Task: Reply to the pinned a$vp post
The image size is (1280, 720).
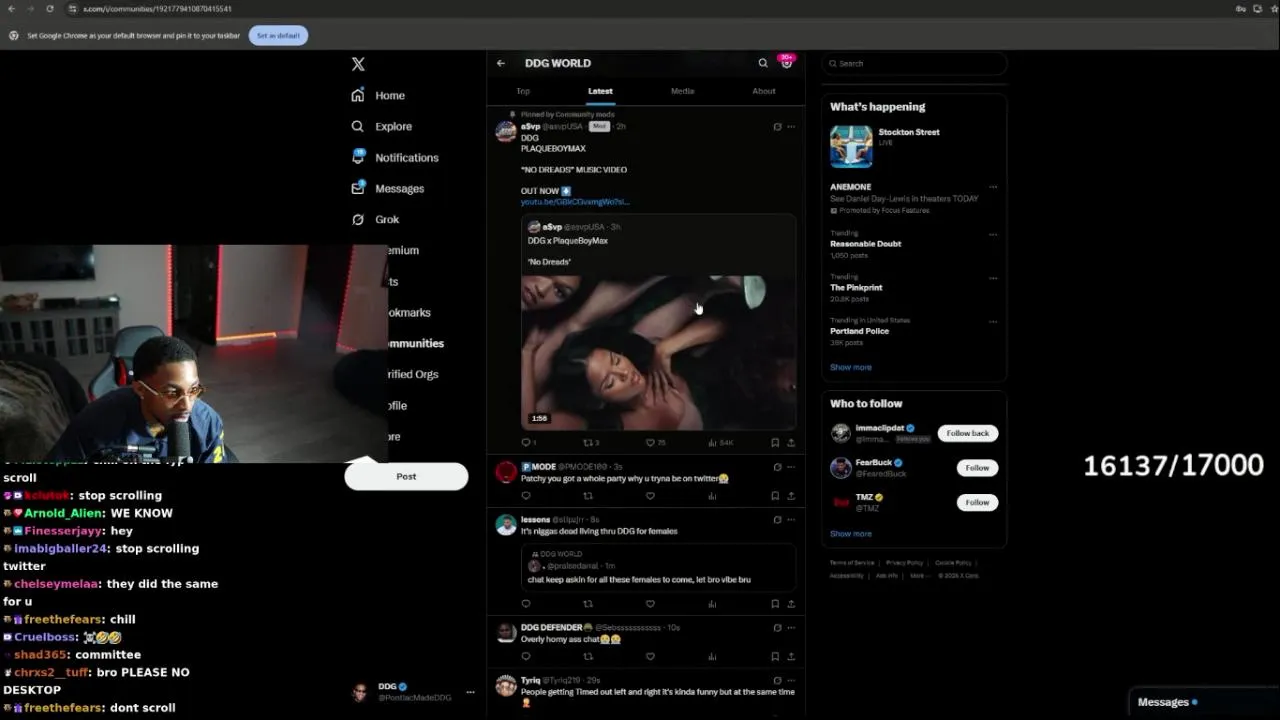Action: click(526, 442)
